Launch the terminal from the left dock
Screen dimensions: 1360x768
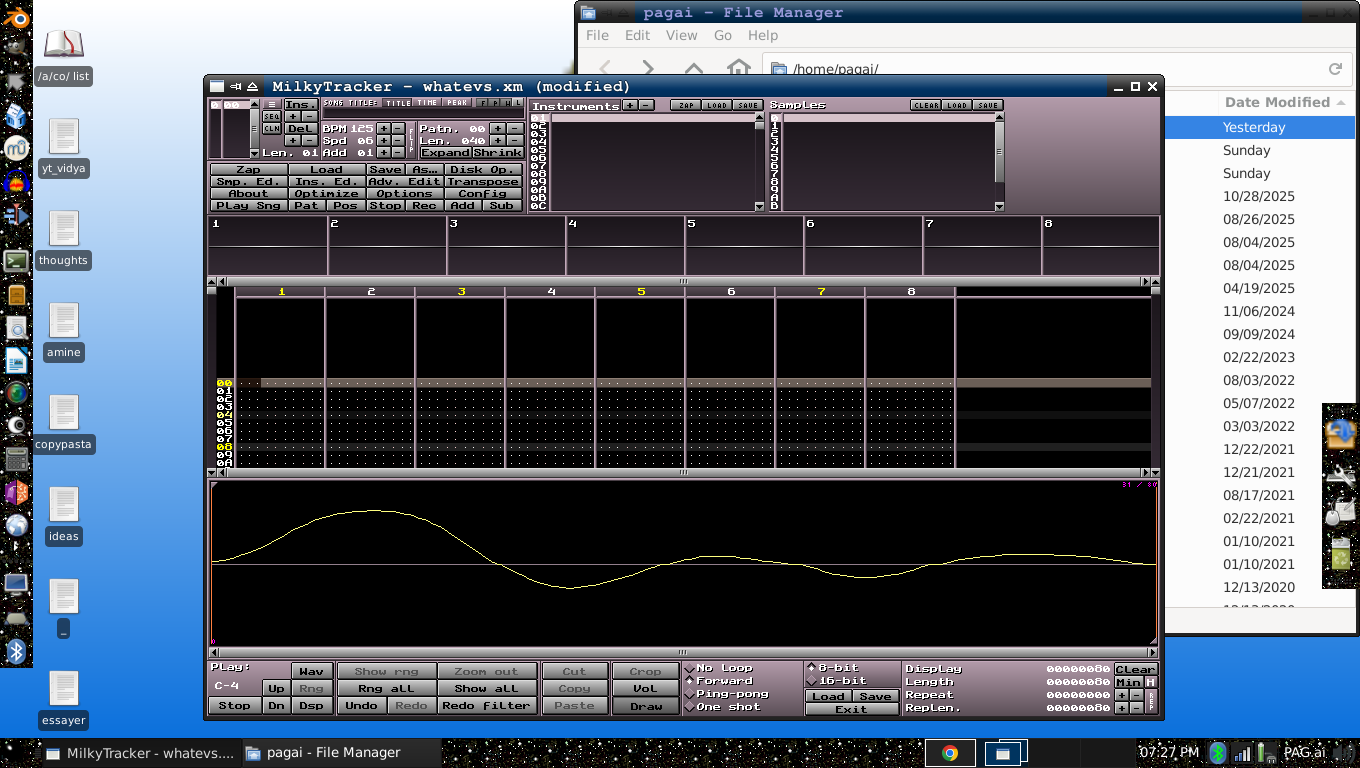(x=16, y=262)
